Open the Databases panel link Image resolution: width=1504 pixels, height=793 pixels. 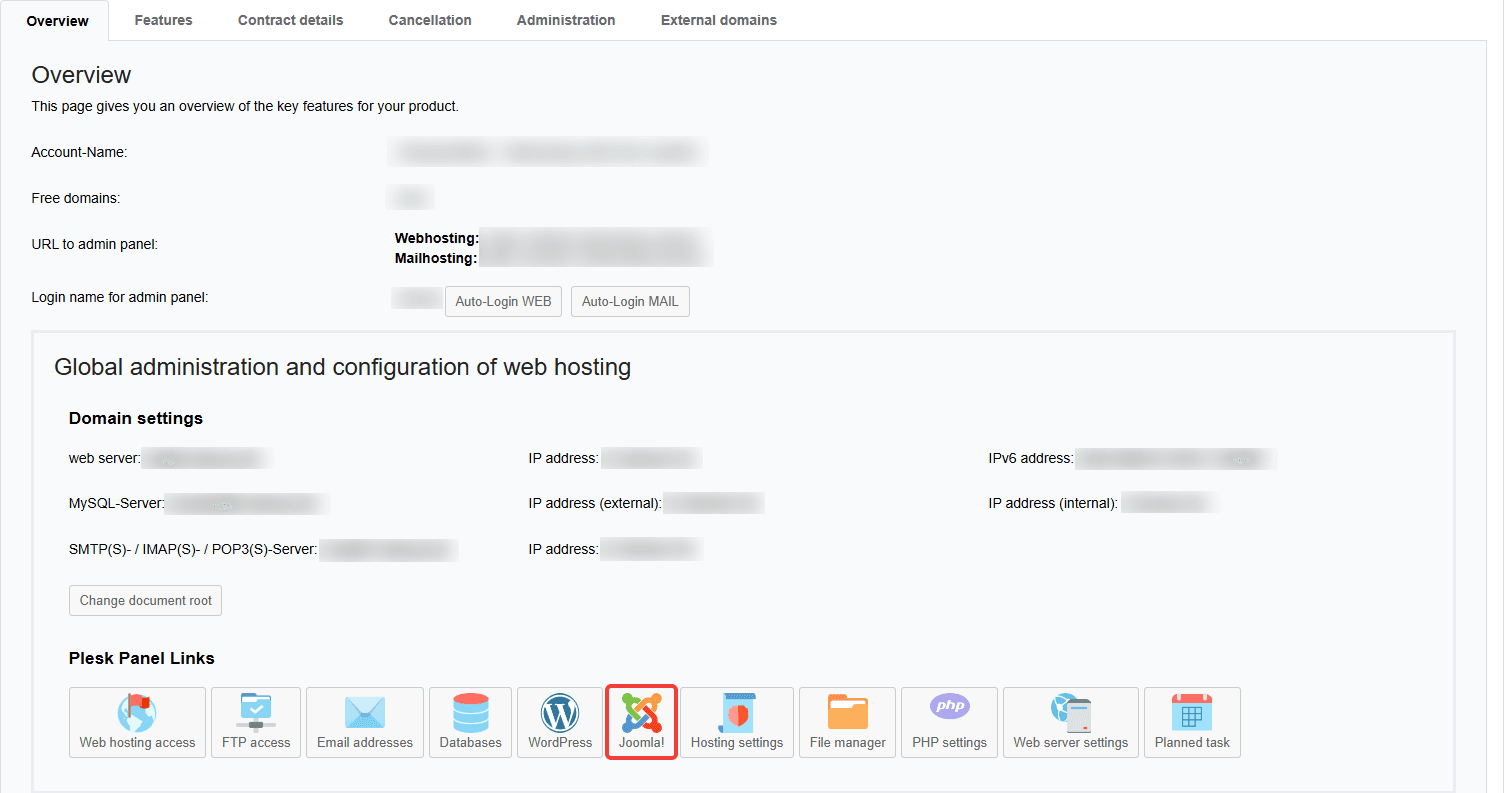[470, 722]
